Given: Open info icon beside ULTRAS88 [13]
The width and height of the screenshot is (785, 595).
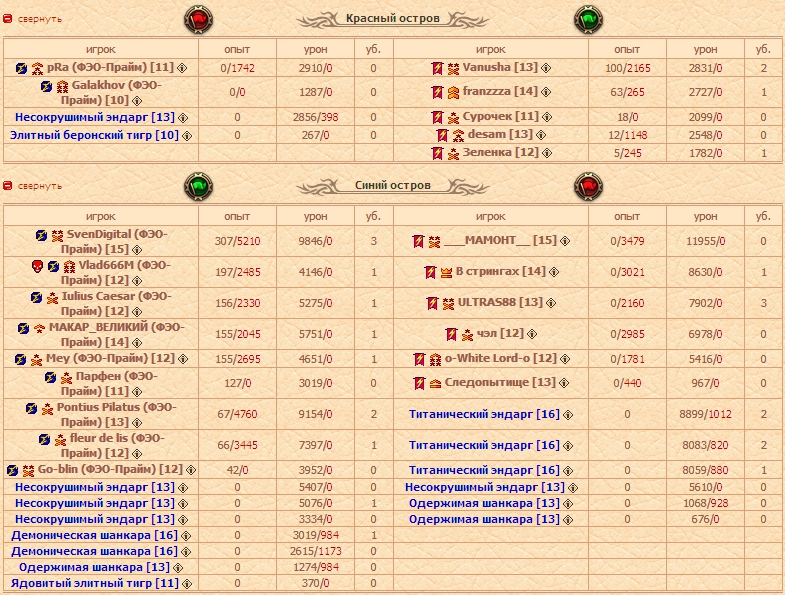Looking at the screenshot, I should (x=551, y=304).
